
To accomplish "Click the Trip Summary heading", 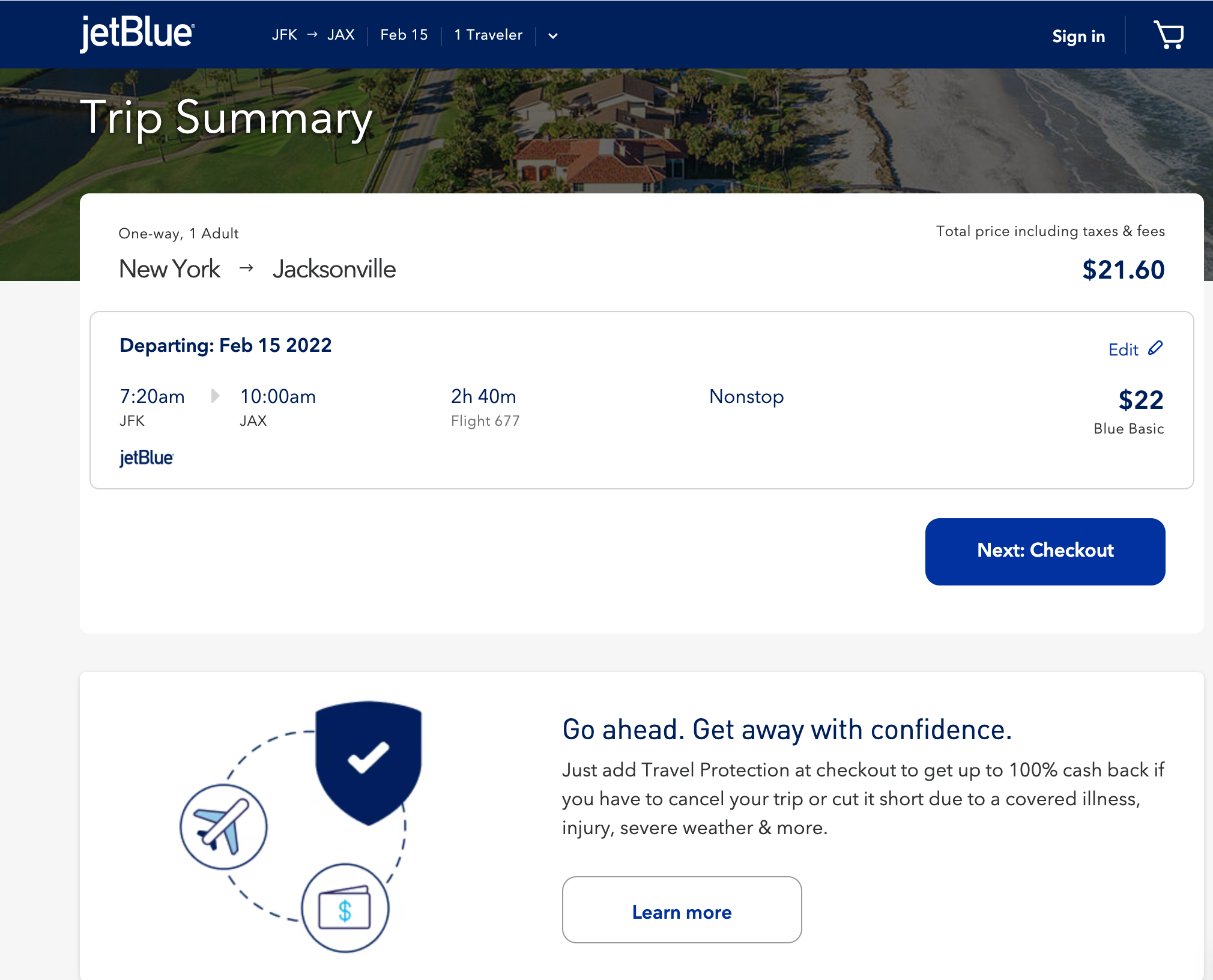I will 227,118.
